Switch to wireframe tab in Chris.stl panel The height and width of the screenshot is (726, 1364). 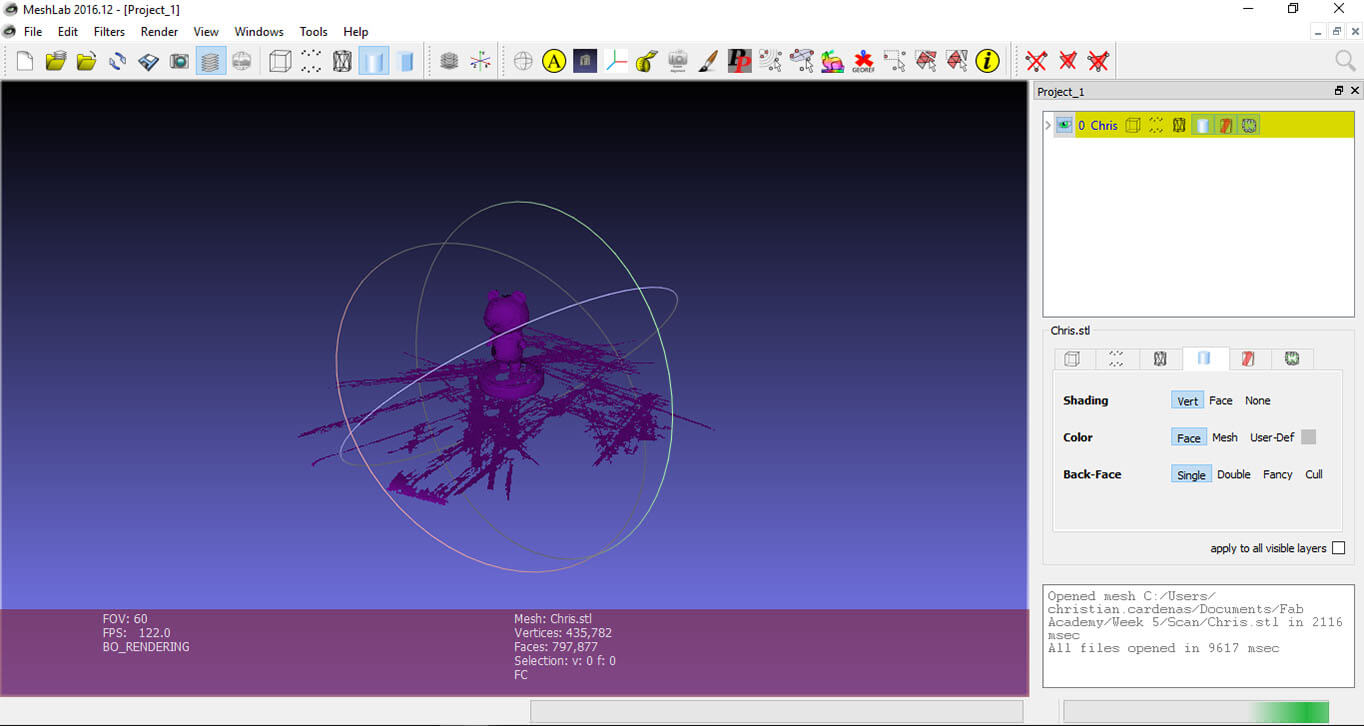pyautogui.click(x=1160, y=358)
